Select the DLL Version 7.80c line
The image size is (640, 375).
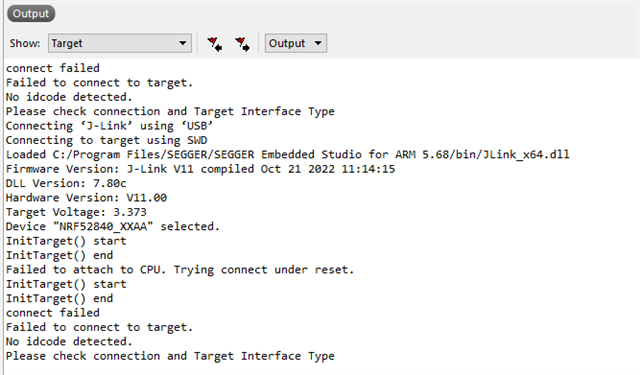[66, 183]
